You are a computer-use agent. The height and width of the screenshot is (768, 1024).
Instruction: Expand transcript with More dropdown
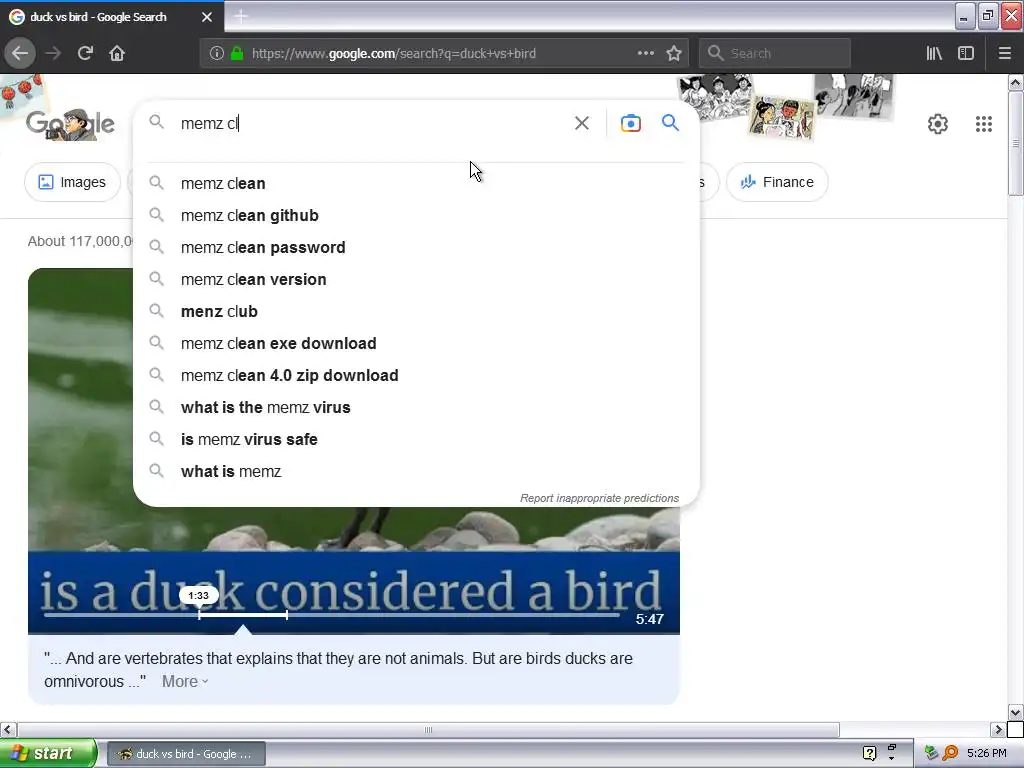pos(185,681)
